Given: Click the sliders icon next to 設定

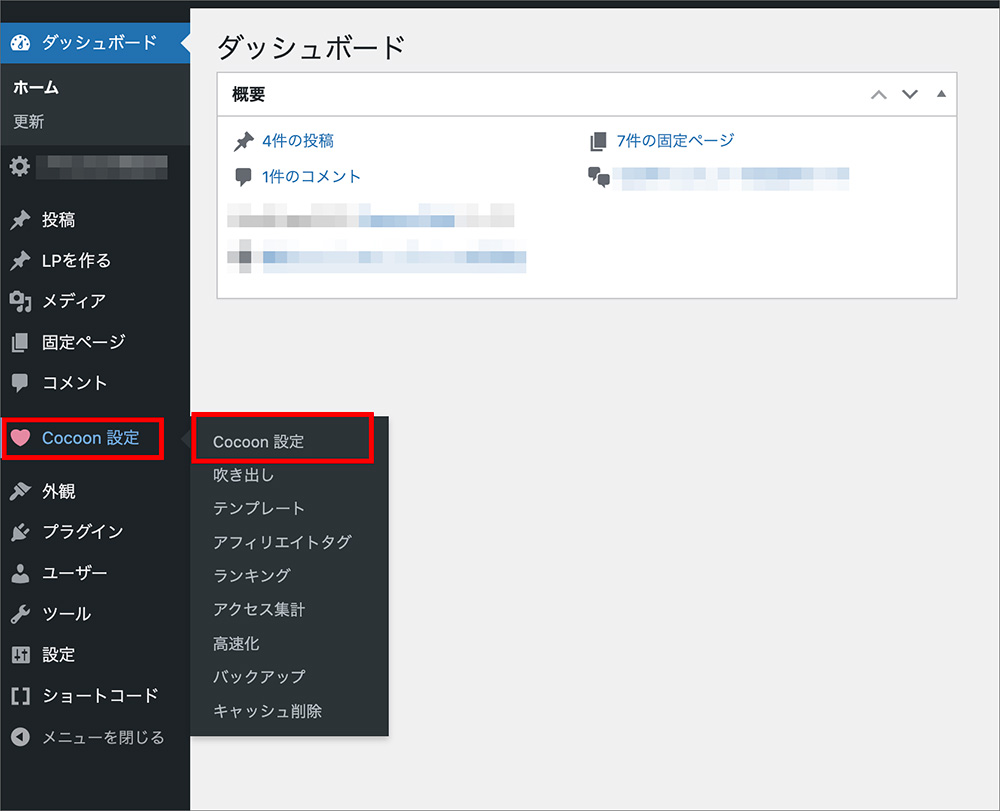Looking at the screenshot, I should [20, 655].
